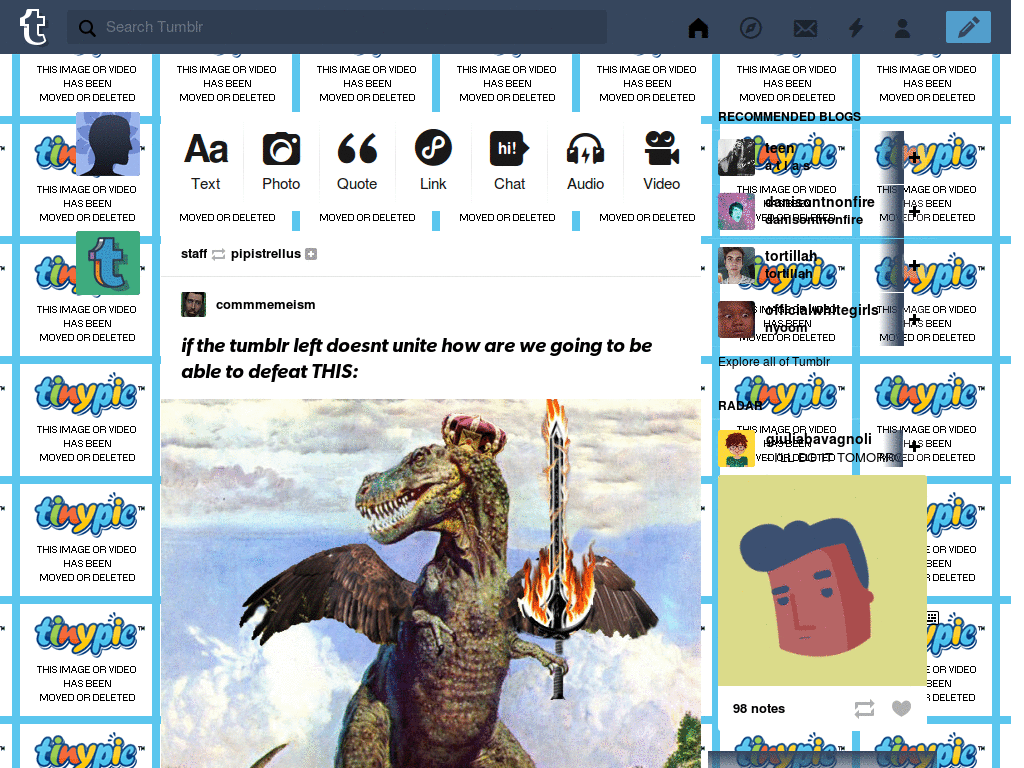Create a new Chat post

pyautogui.click(x=509, y=161)
